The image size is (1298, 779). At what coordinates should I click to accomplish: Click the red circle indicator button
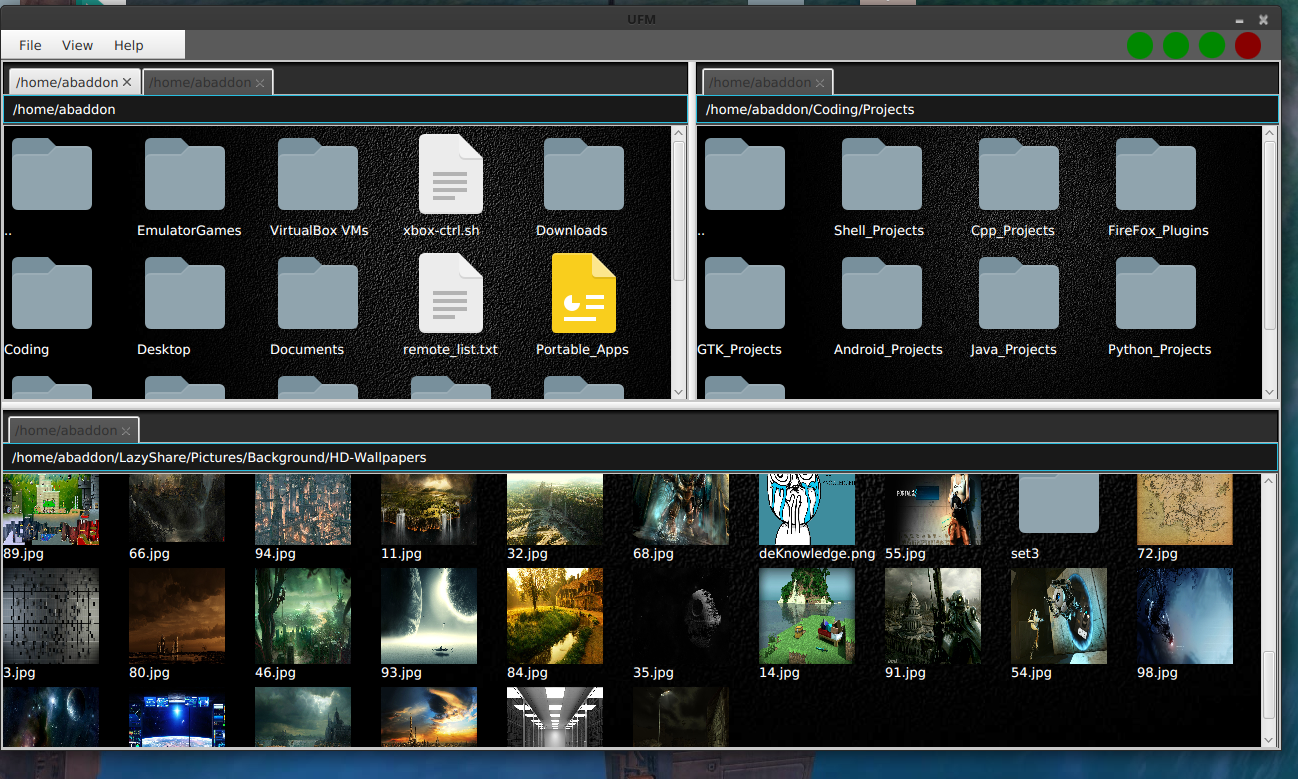(x=1248, y=45)
